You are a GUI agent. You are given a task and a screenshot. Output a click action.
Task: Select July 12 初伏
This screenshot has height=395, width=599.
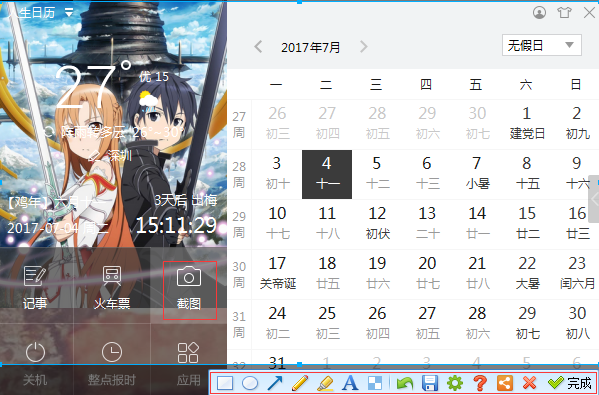click(377, 224)
